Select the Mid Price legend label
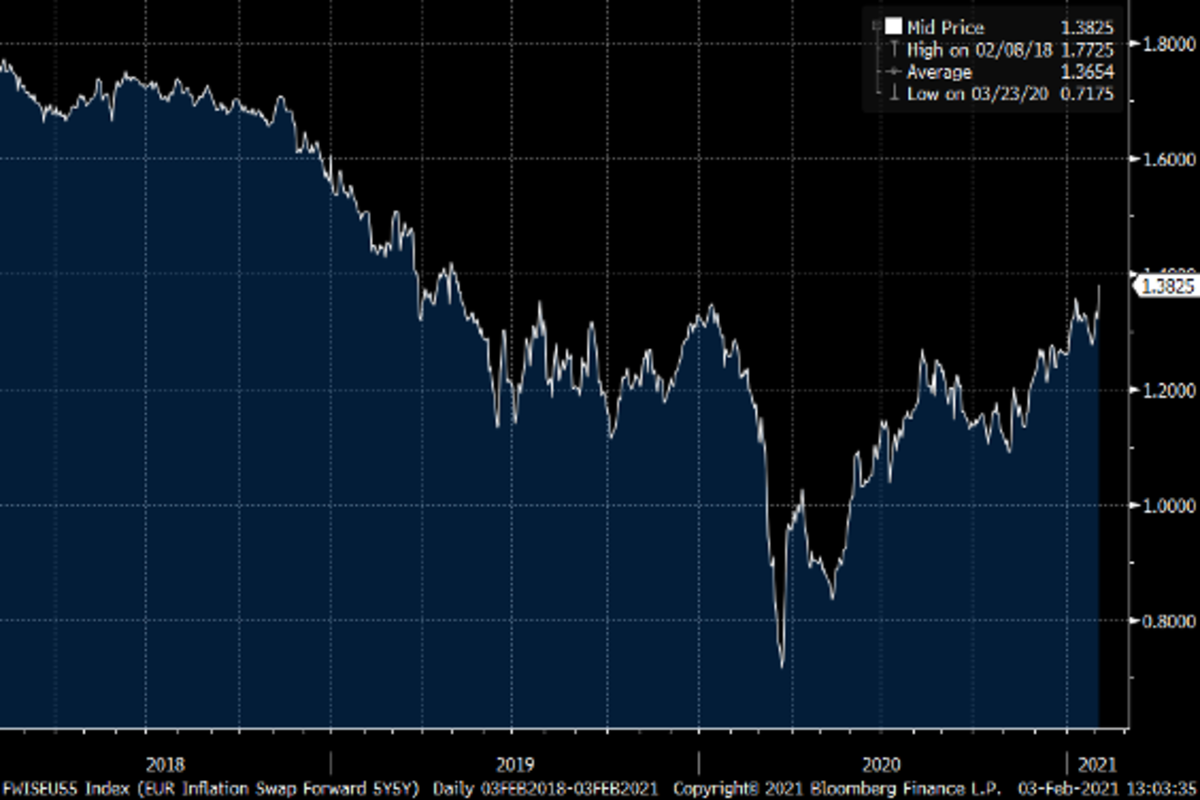 pyautogui.click(x=932, y=28)
